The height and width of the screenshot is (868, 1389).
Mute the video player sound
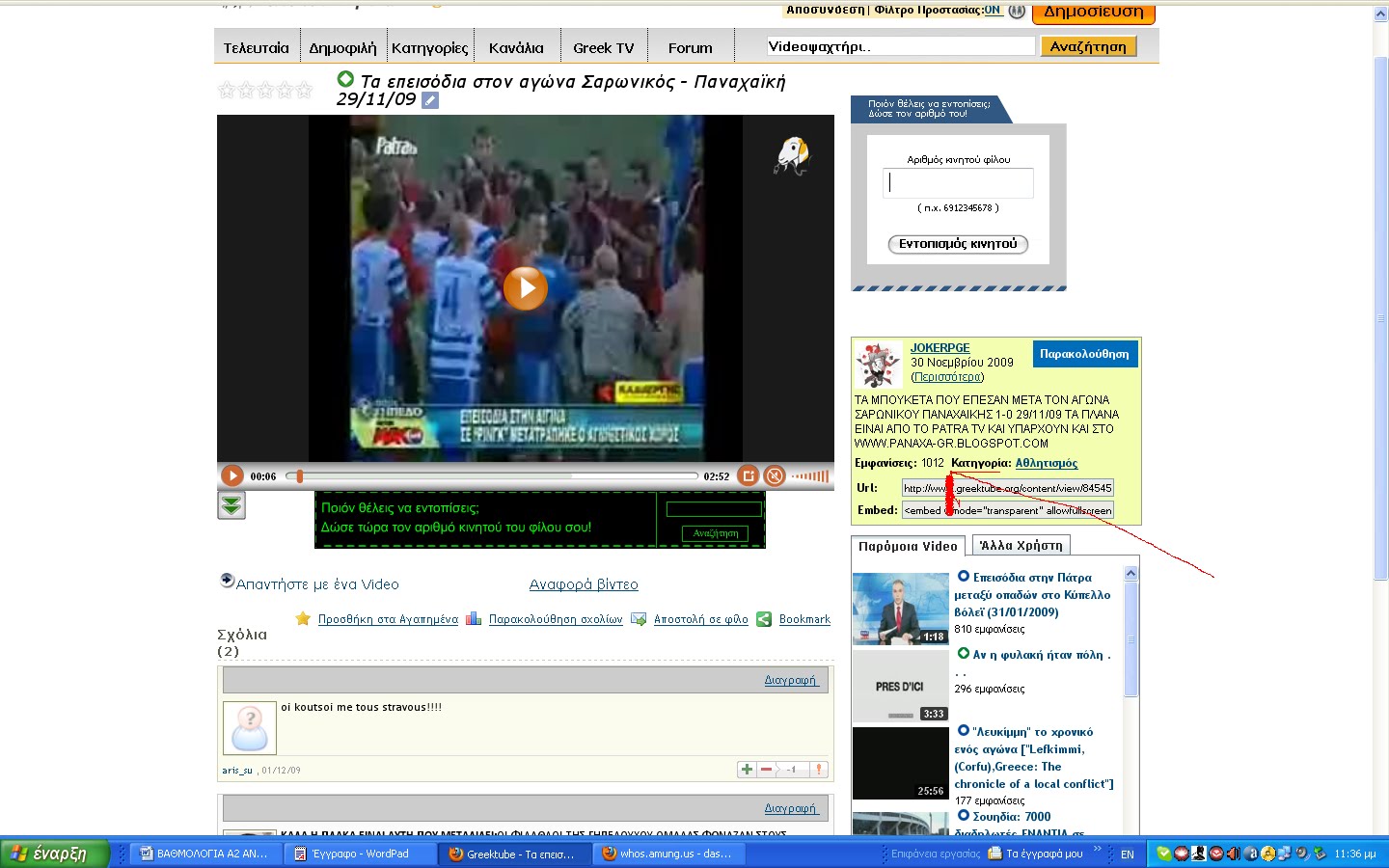[x=775, y=475]
